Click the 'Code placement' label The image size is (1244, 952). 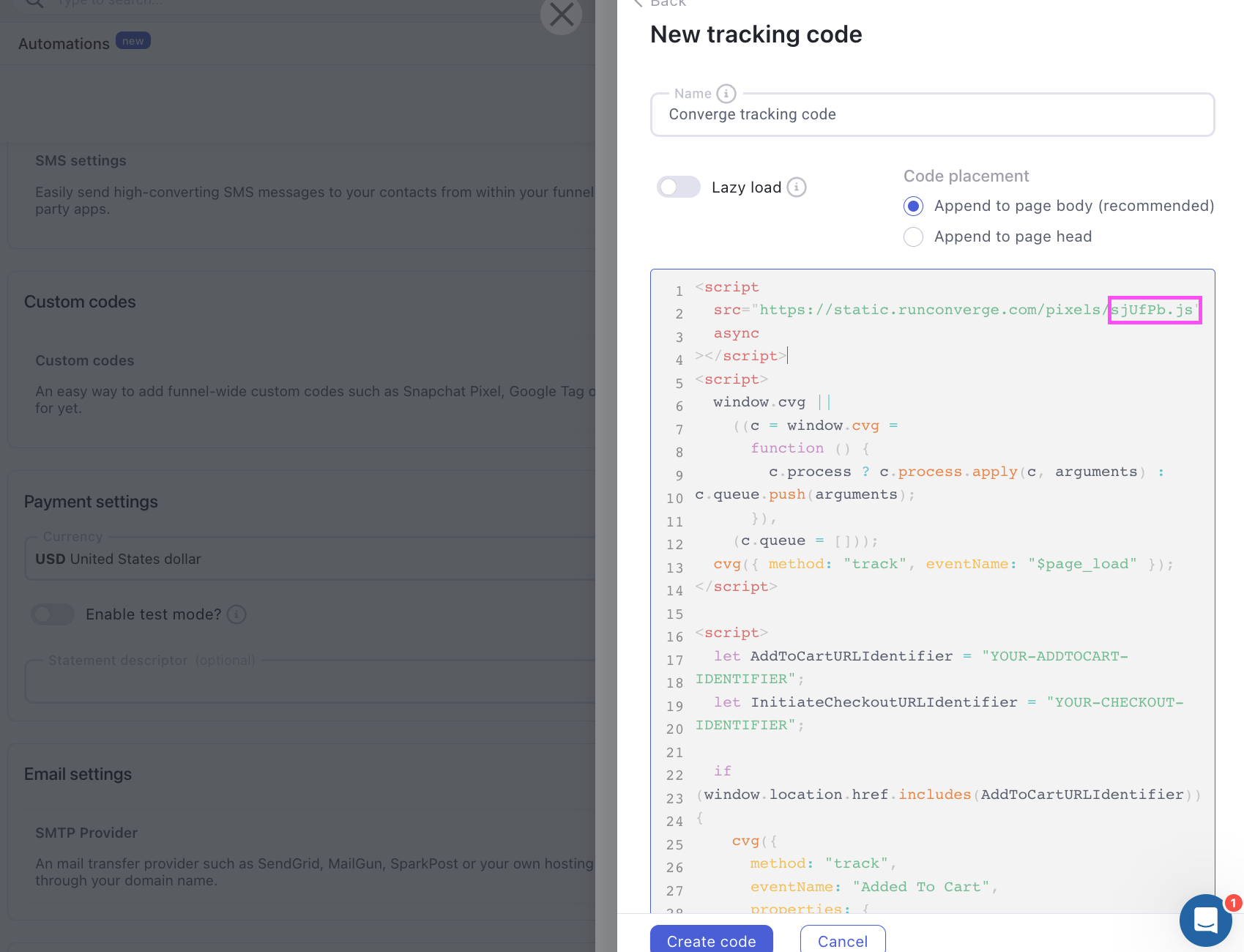tap(966, 176)
